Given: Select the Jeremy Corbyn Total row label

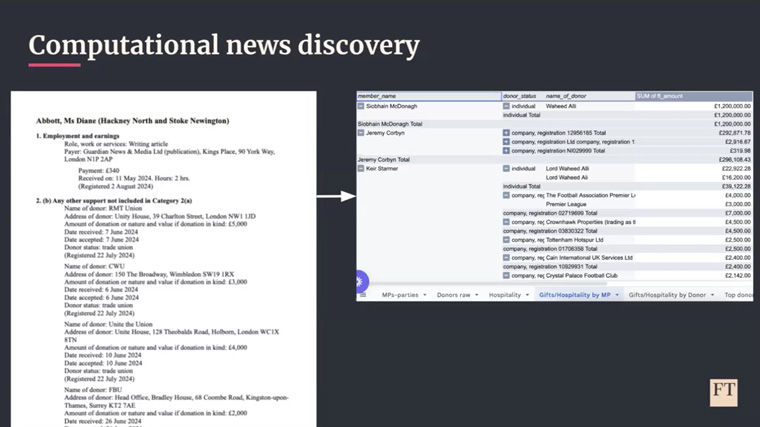Looking at the screenshot, I should click(x=384, y=159).
